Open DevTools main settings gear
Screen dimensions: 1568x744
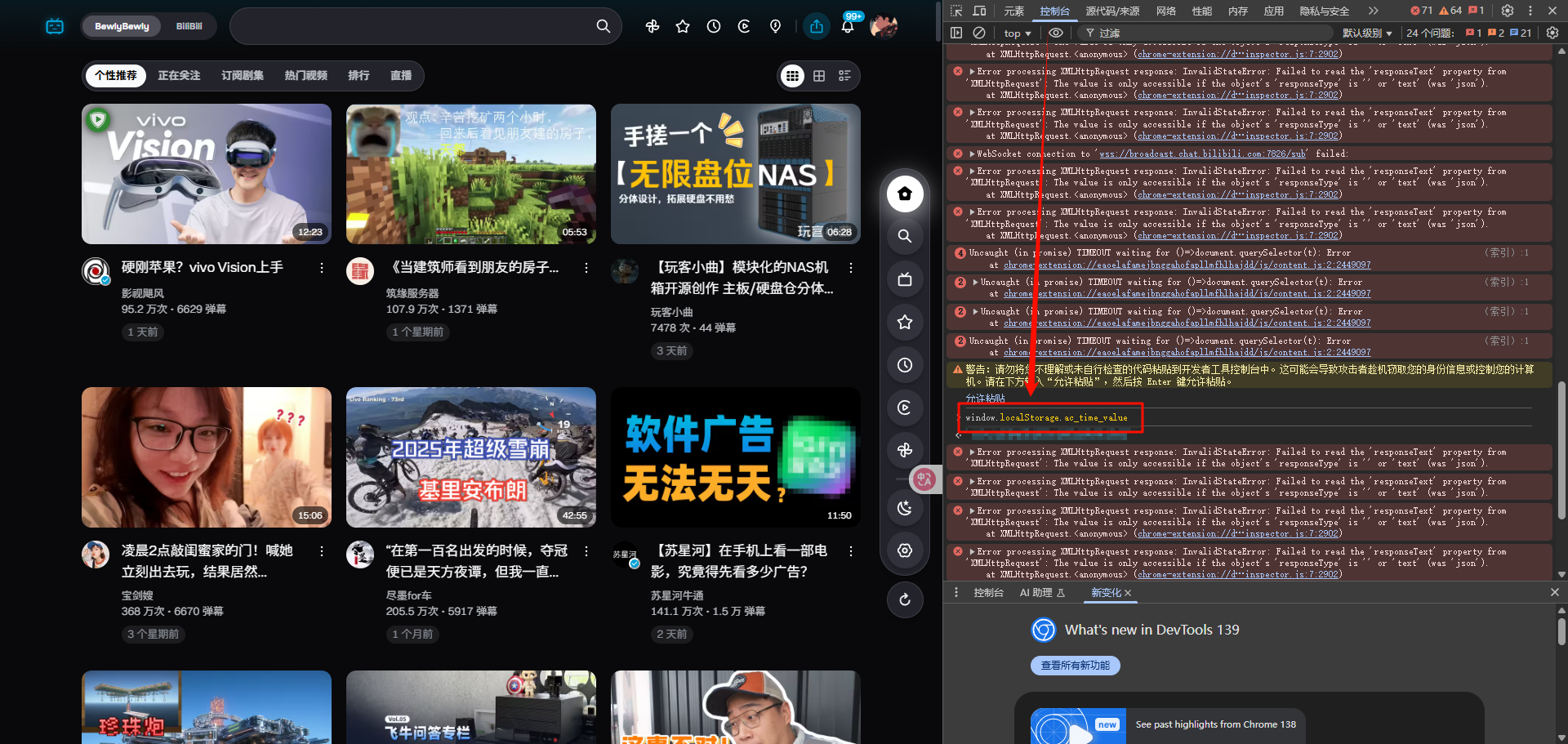pos(1508,11)
